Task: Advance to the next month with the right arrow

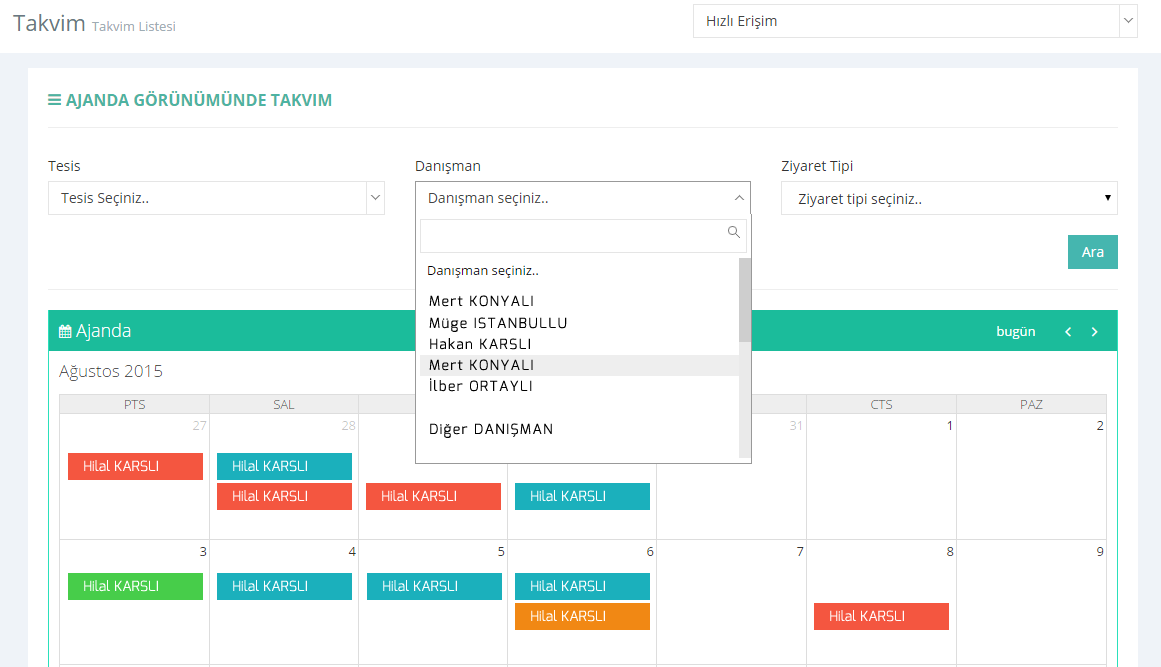Action: pyautogui.click(x=1095, y=332)
